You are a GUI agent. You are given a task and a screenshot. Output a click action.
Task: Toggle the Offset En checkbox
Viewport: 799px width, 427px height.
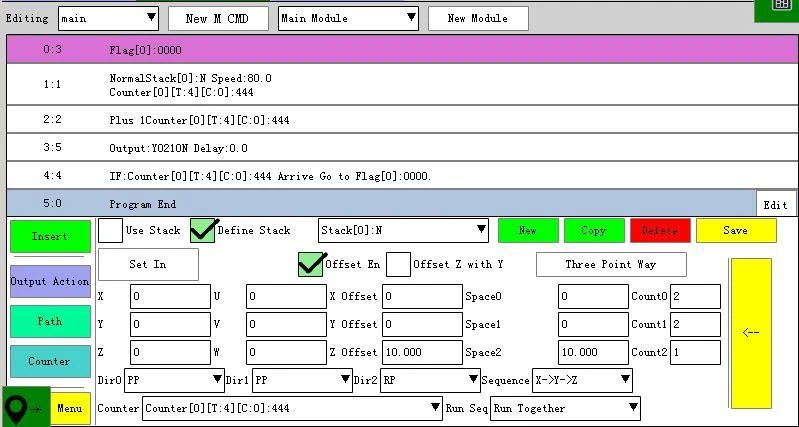(x=310, y=264)
